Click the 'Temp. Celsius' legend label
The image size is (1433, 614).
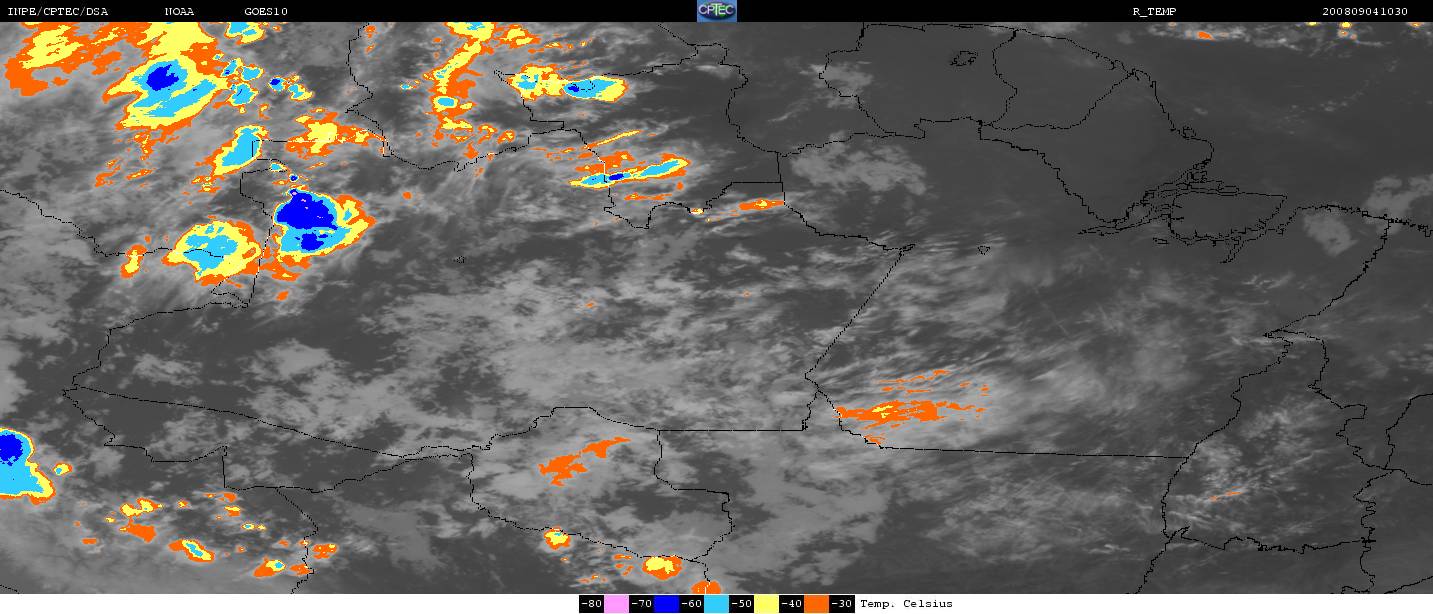click(x=906, y=604)
